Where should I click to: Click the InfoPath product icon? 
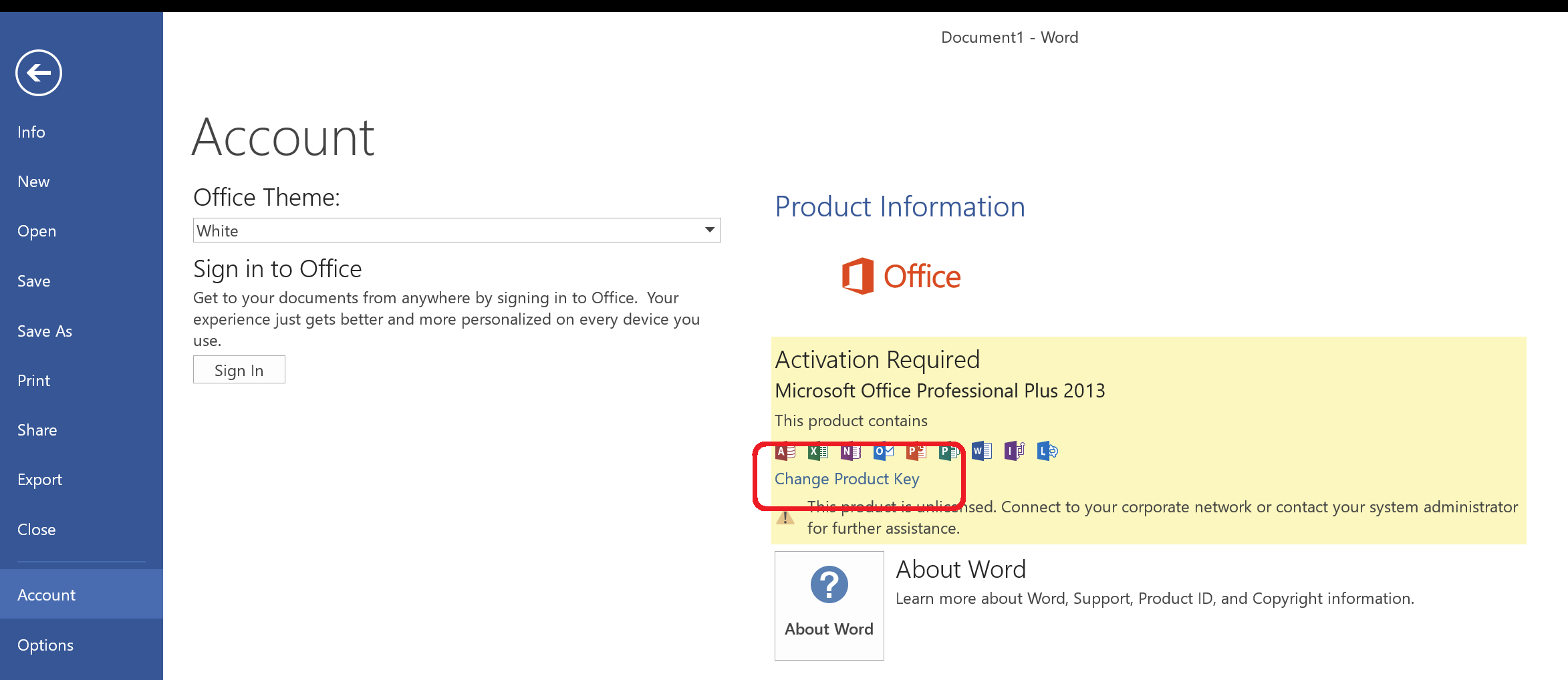[x=1014, y=452]
